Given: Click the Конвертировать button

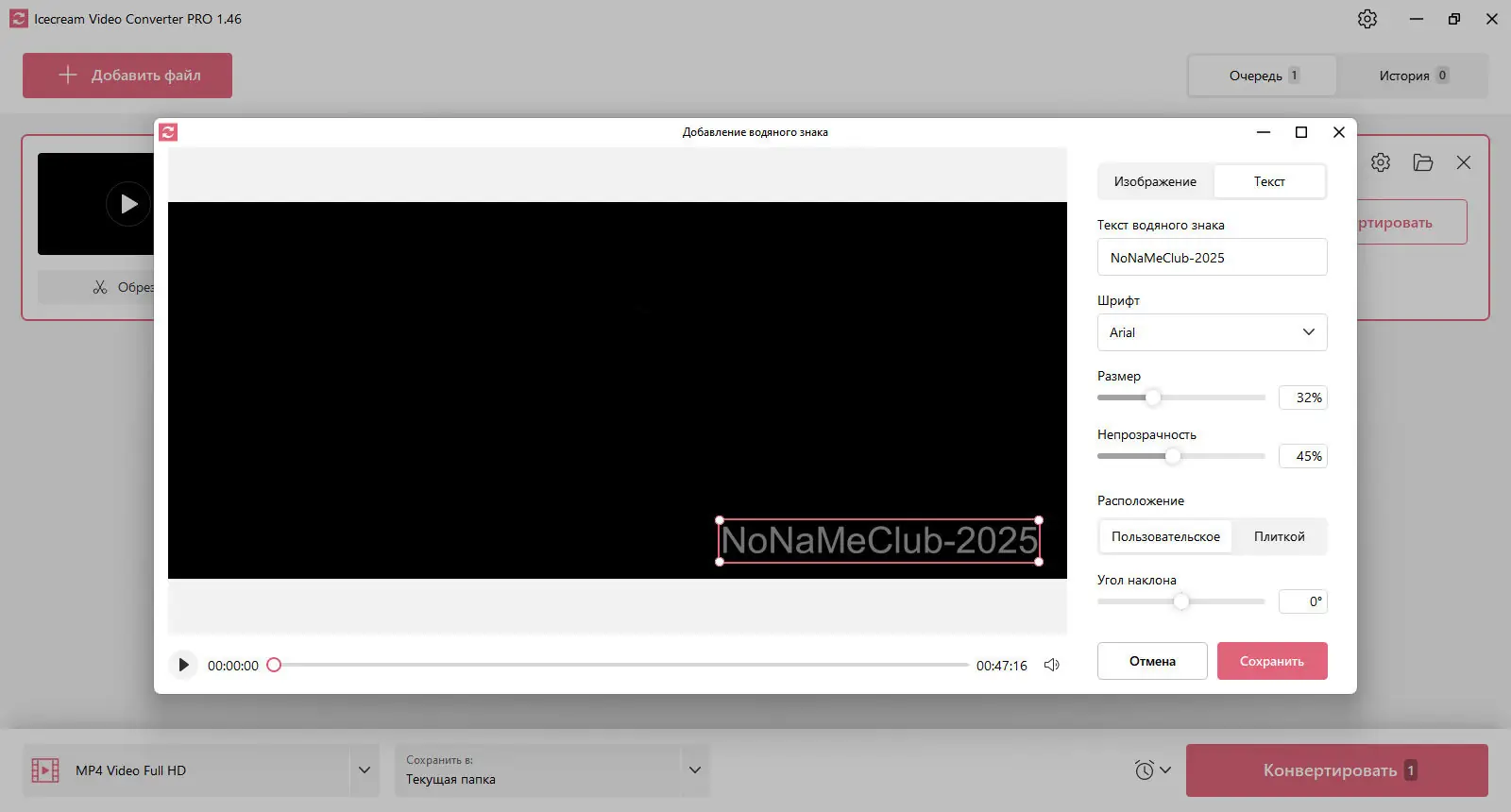Looking at the screenshot, I should [1337, 770].
